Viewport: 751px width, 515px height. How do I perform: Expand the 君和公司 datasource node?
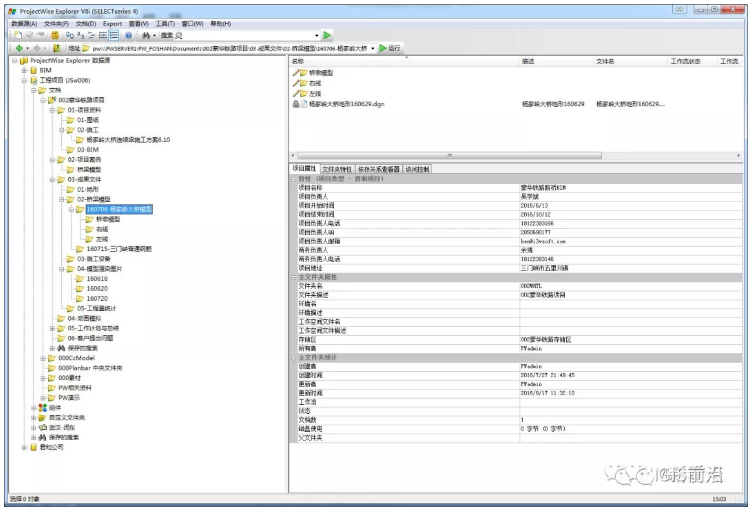(x=24, y=447)
